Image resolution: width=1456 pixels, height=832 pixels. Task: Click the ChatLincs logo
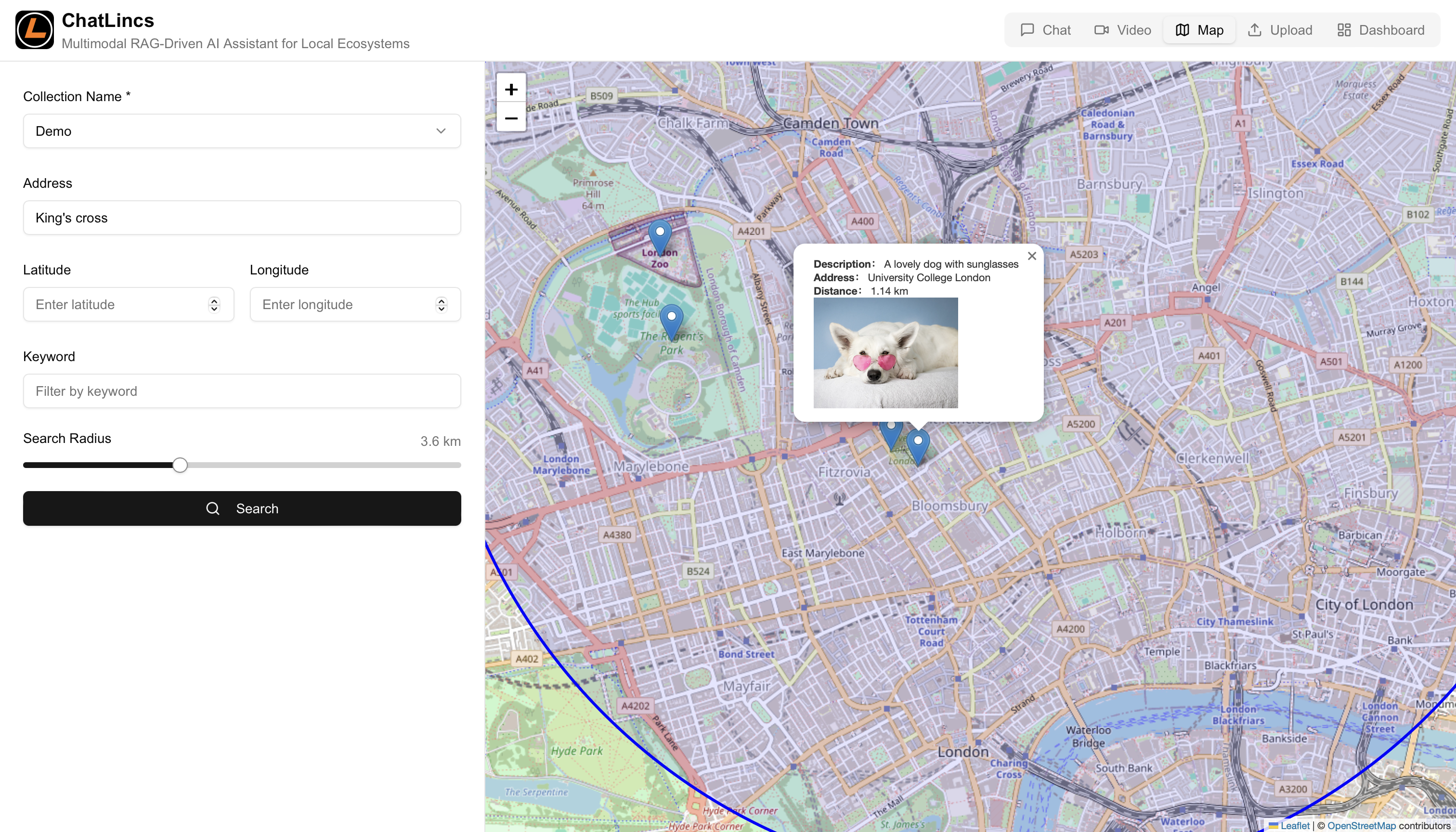pyautogui.click(x=34, y=30)
